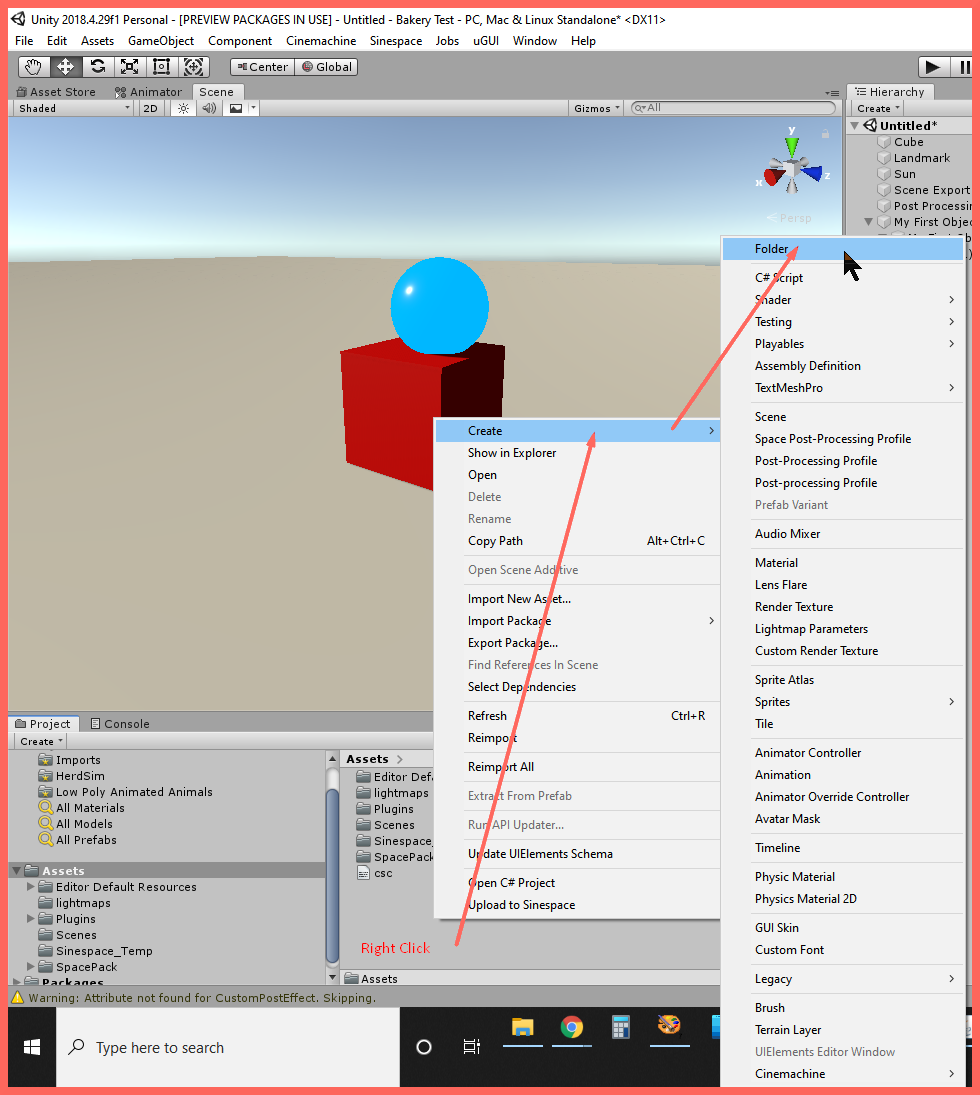Toggle scene lighting sun icon
The width and height of the screenshot is (980, 1095).
[x=183, y=108]
